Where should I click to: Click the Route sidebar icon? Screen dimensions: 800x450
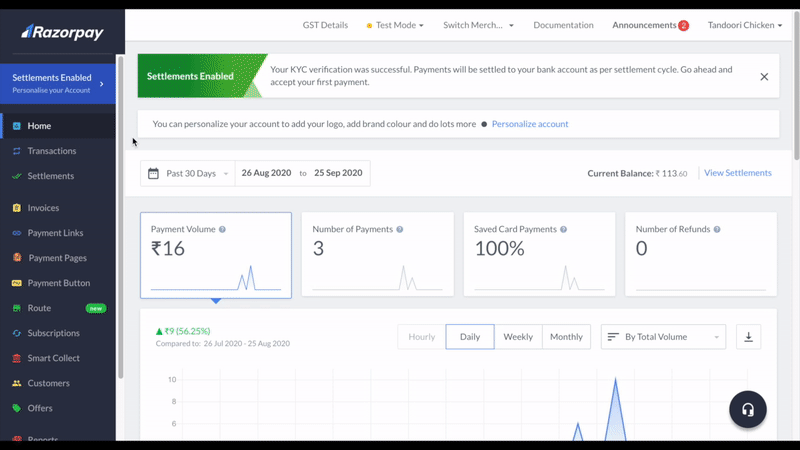16,308
